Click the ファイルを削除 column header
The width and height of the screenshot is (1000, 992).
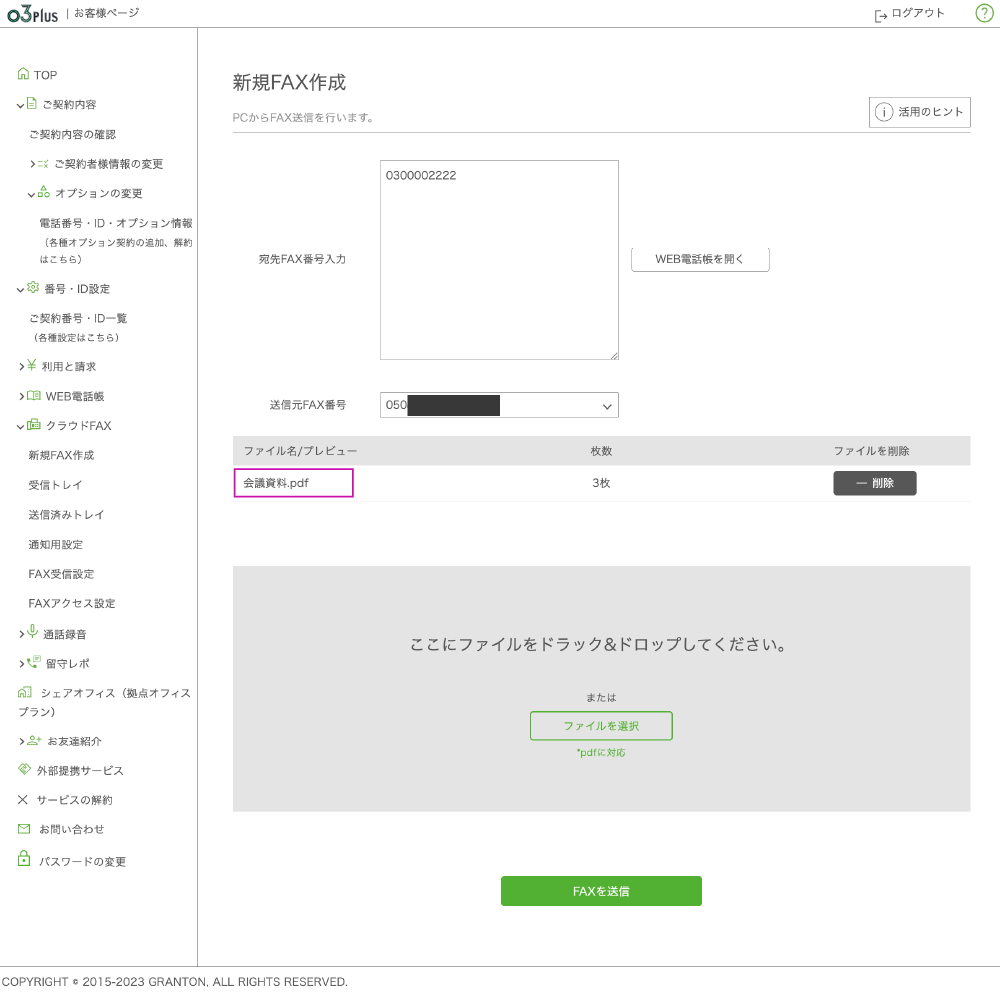pyautogui.click(x=871, y=451)
